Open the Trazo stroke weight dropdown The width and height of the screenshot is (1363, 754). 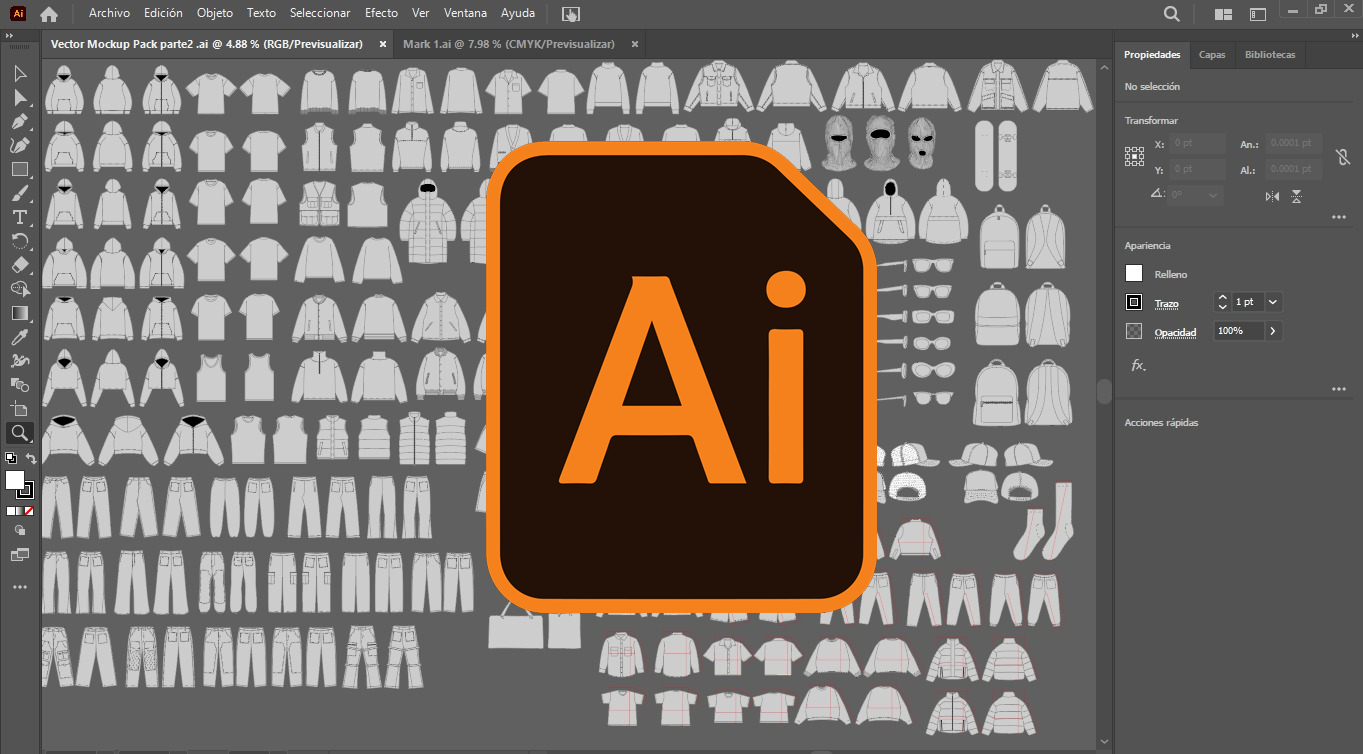[1273, 302]
